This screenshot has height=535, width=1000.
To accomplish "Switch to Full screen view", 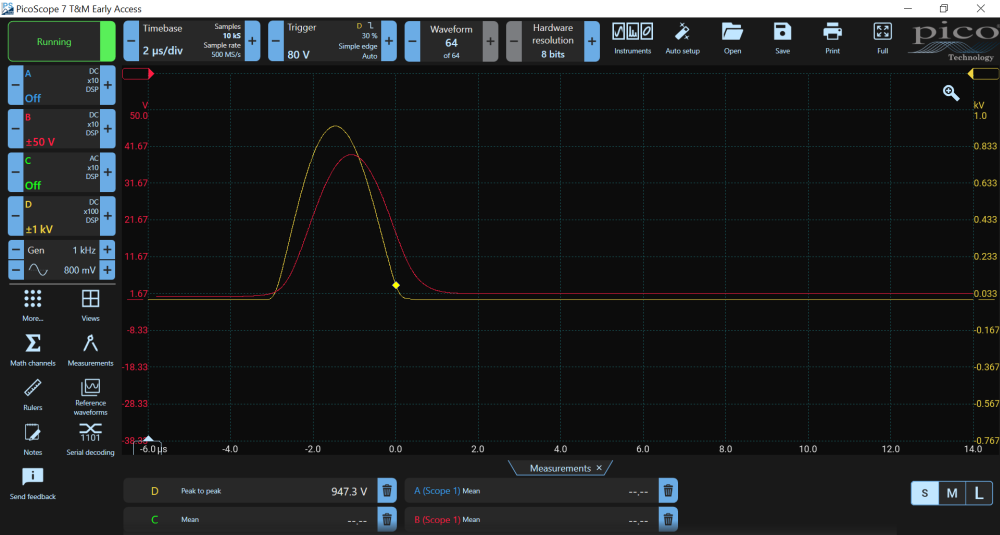I will click(883, 39).
